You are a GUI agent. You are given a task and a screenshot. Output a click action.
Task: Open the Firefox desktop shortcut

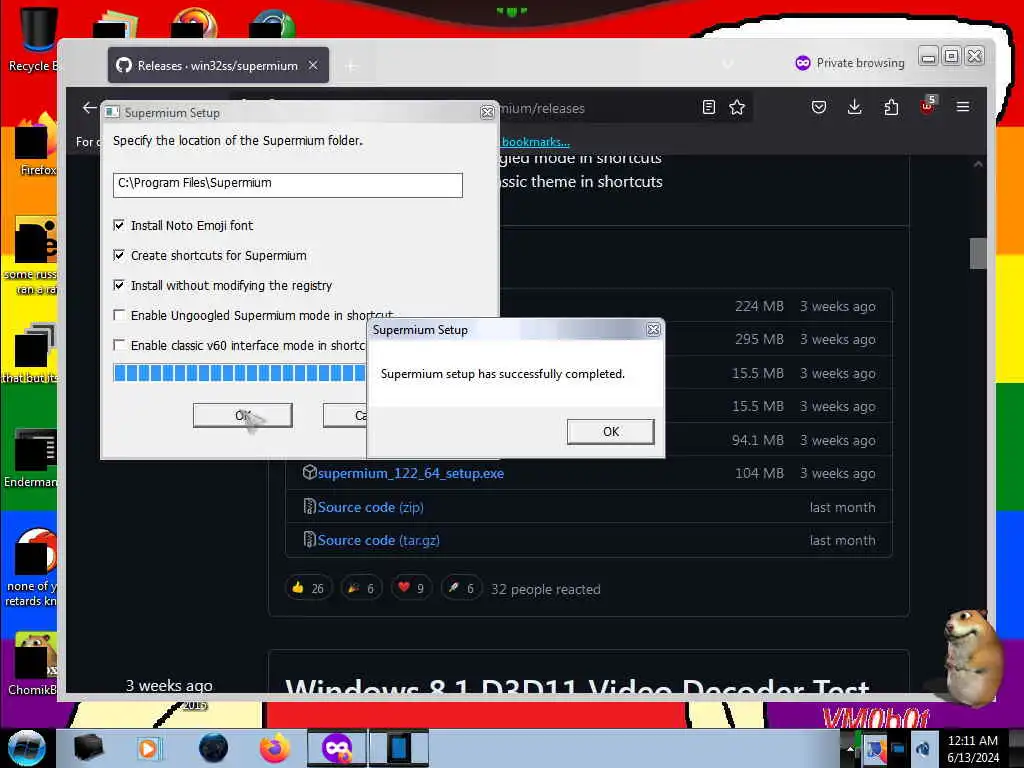[36, 145]
